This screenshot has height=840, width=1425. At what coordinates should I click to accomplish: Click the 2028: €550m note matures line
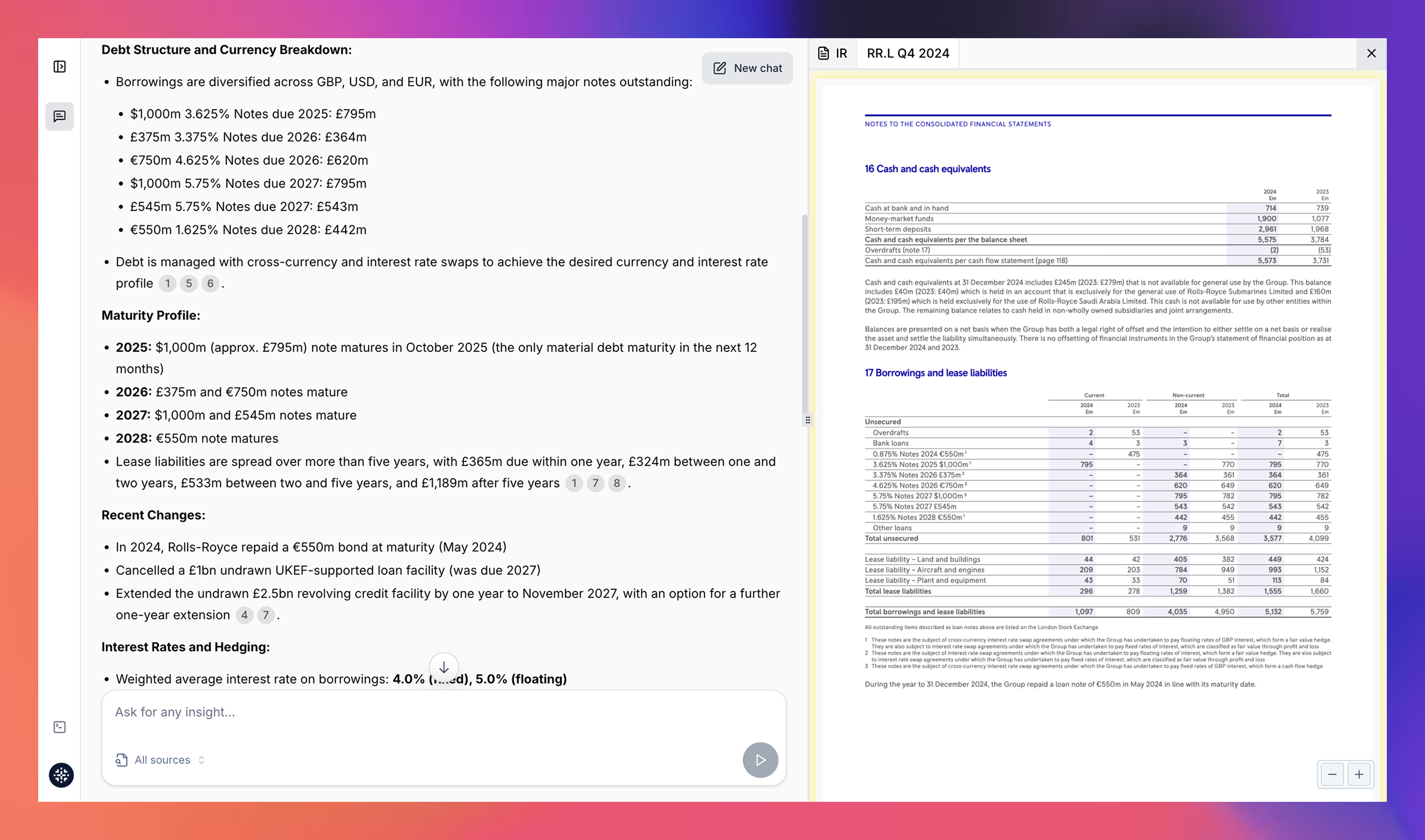point(197,439)
